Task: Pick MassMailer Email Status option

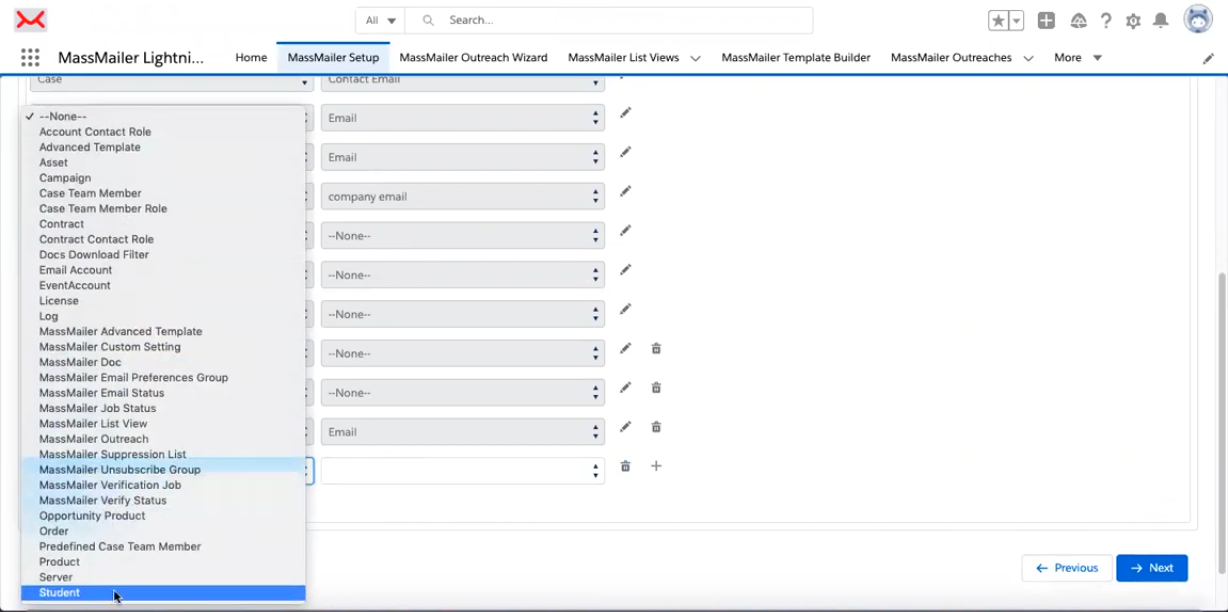Action: point(163,393)
